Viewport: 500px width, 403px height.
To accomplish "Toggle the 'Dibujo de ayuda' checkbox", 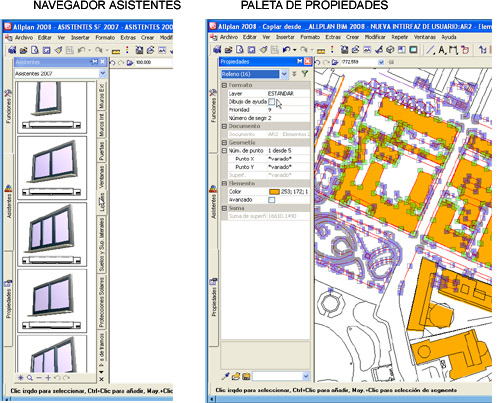I will (271, 102).
